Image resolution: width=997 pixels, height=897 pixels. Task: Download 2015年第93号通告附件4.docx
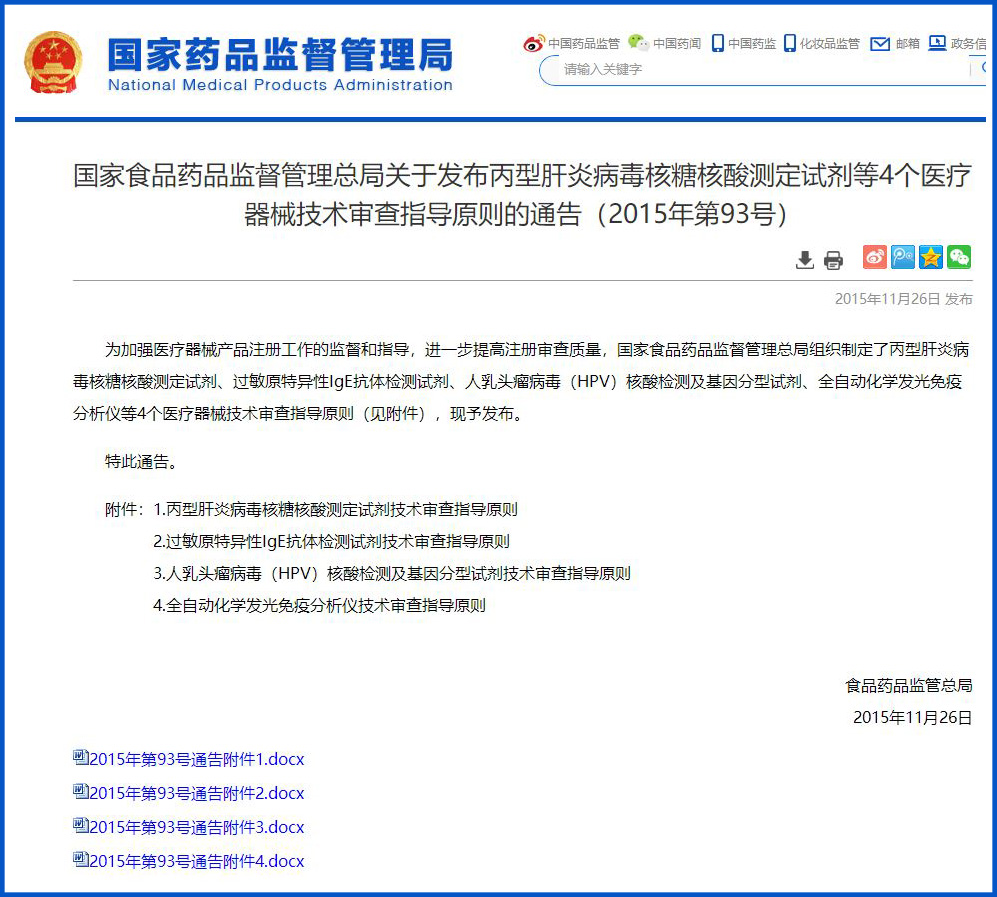(x=196, y=861)
